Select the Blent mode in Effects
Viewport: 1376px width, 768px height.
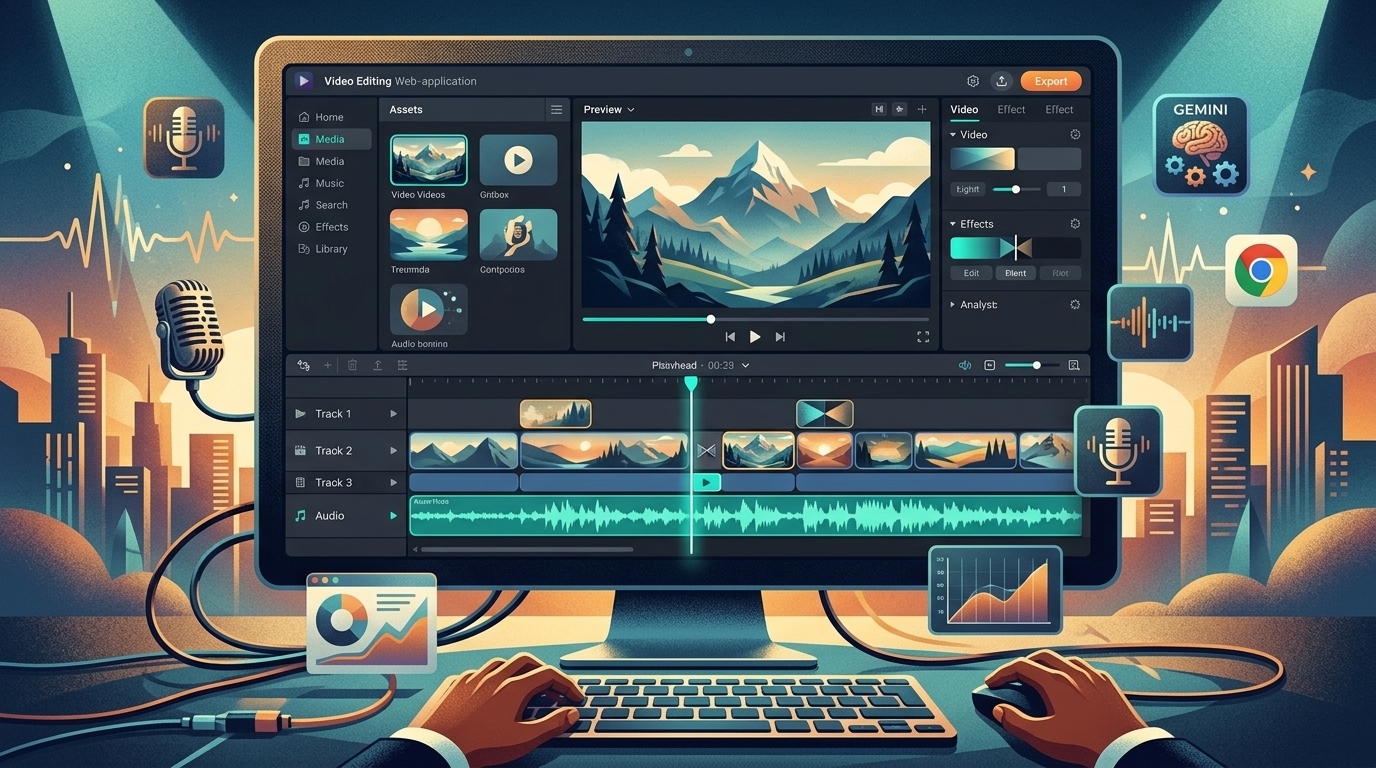pyautogui.click(x=1015, y=273)
